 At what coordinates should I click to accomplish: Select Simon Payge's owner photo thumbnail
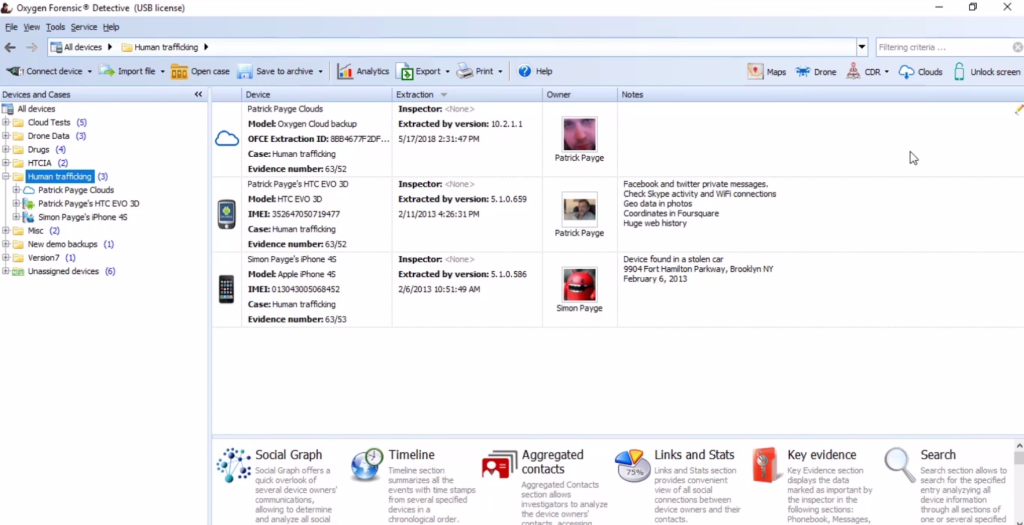click(579, 284)
